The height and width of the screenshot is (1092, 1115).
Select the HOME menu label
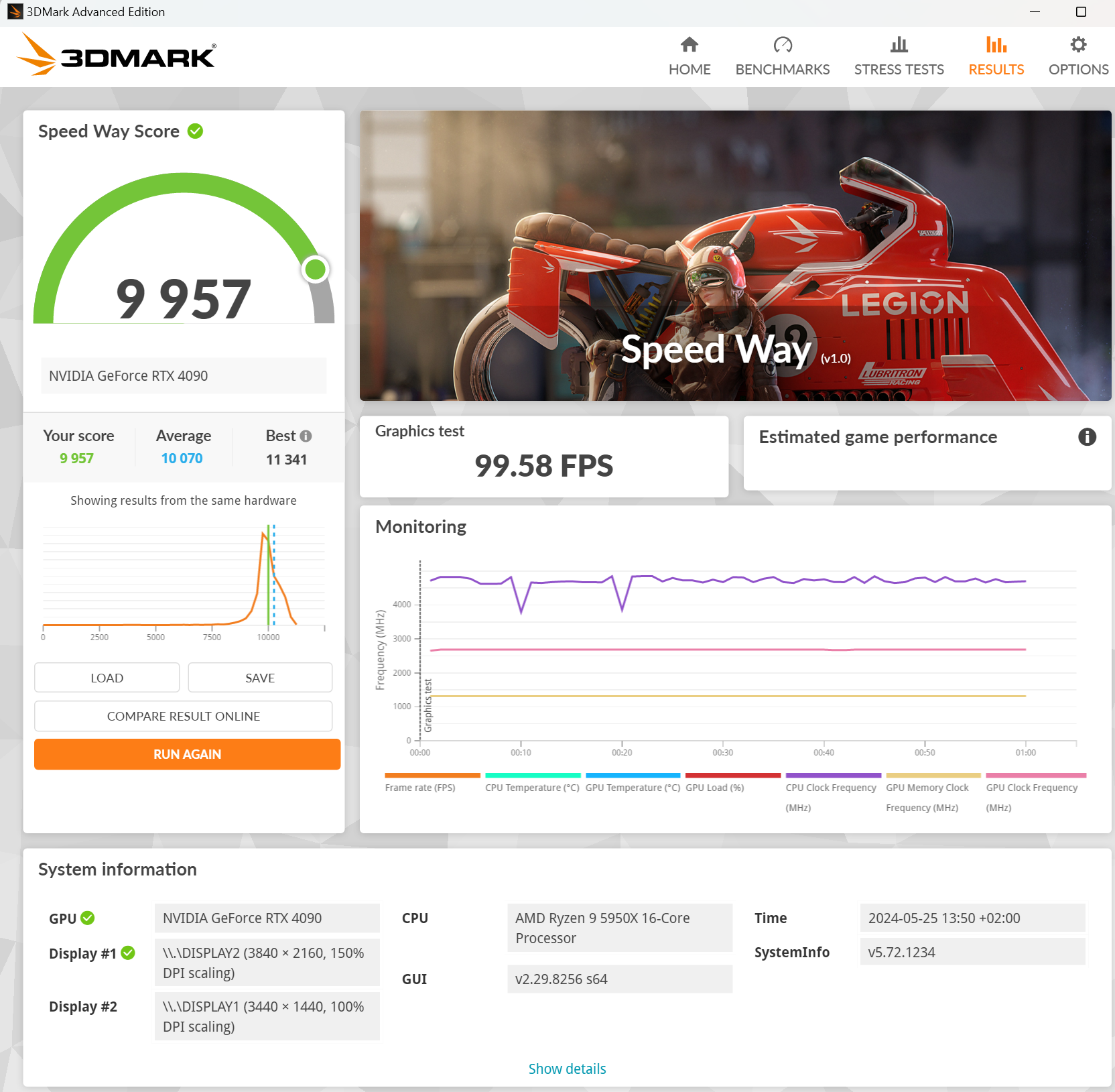click(690, 70)
